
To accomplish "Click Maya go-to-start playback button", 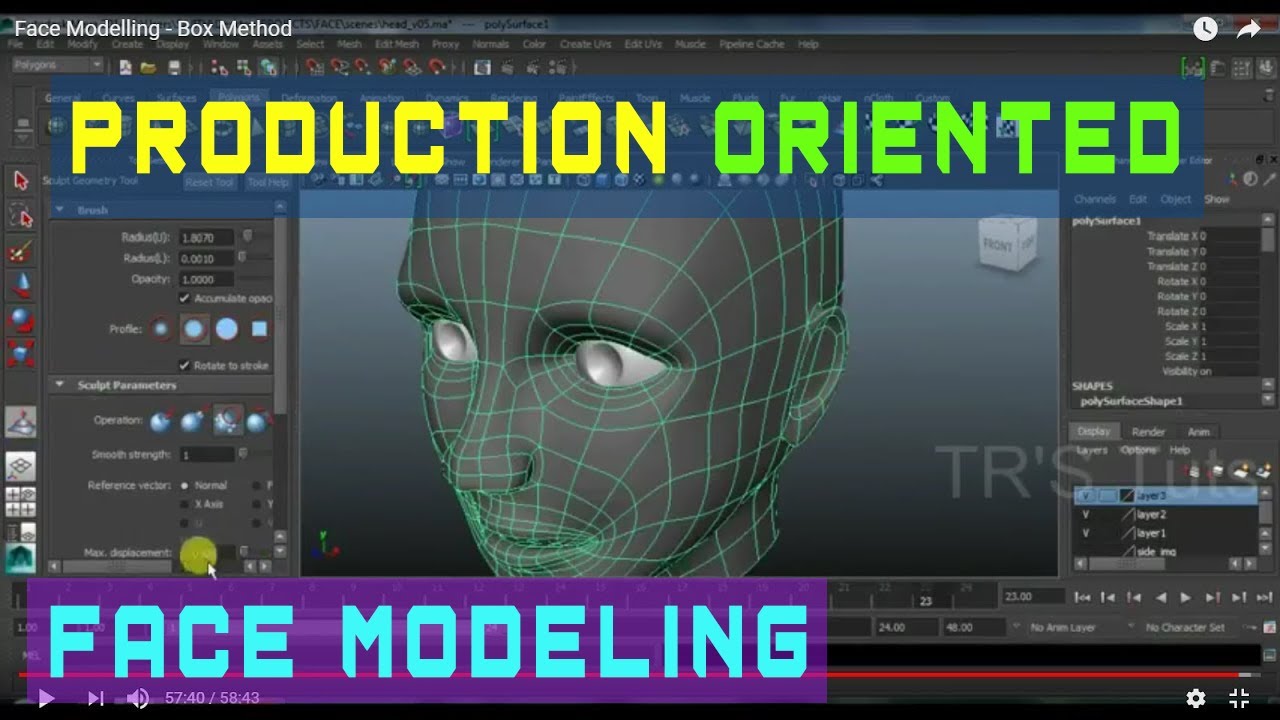I will [x=1082, y=597].
